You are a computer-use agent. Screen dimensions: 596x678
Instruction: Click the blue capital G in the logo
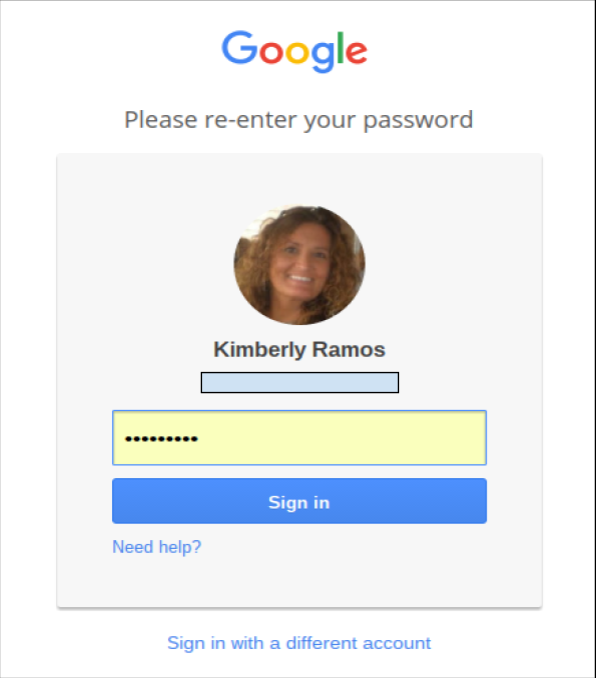240,48
